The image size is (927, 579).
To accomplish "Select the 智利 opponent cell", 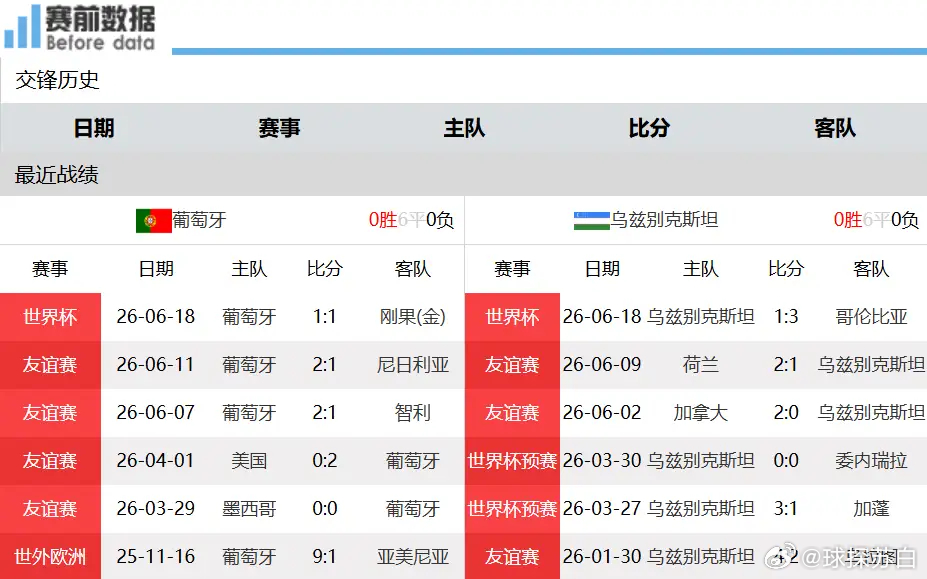I will tap(413, 413).
